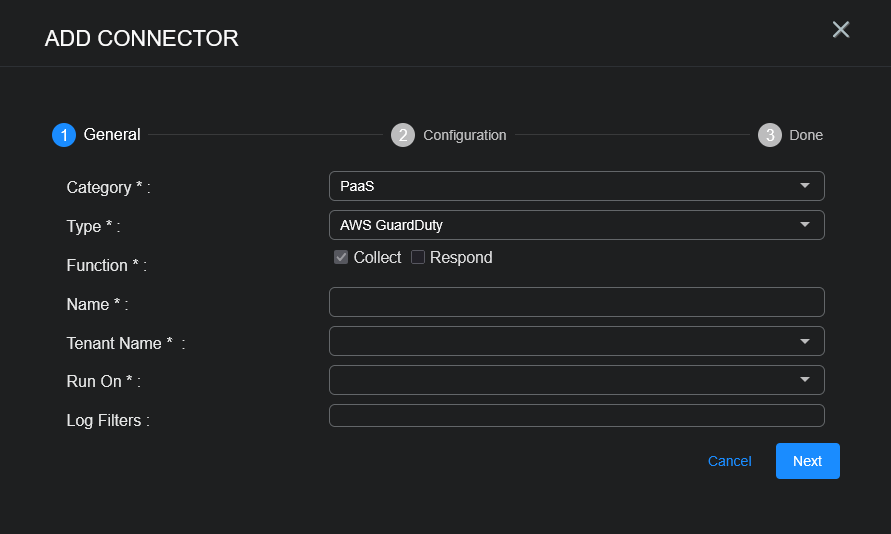
Task: Open the Type field showing AWS GuardDuty
Action: pyautogui.click(x=560, y=225)
